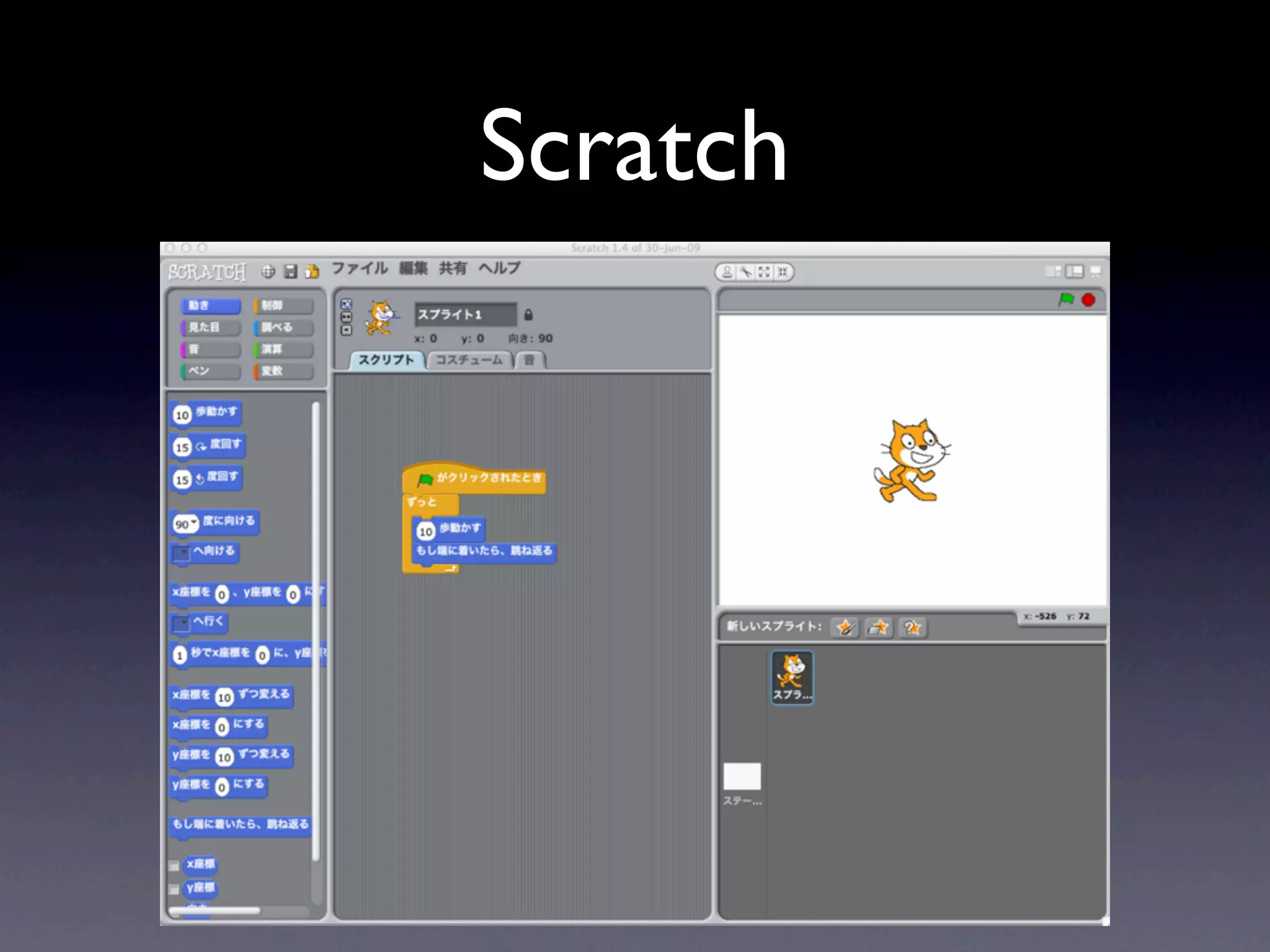Switch to small stage view
This screenshot has height=952, width=1270.
1053,271
